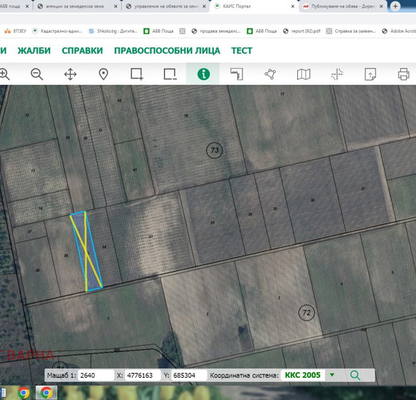Open the ККС 2005 coordinate system selector
Image resolution: width=416 pixels, height=400 pixels.
coord(302,375)
